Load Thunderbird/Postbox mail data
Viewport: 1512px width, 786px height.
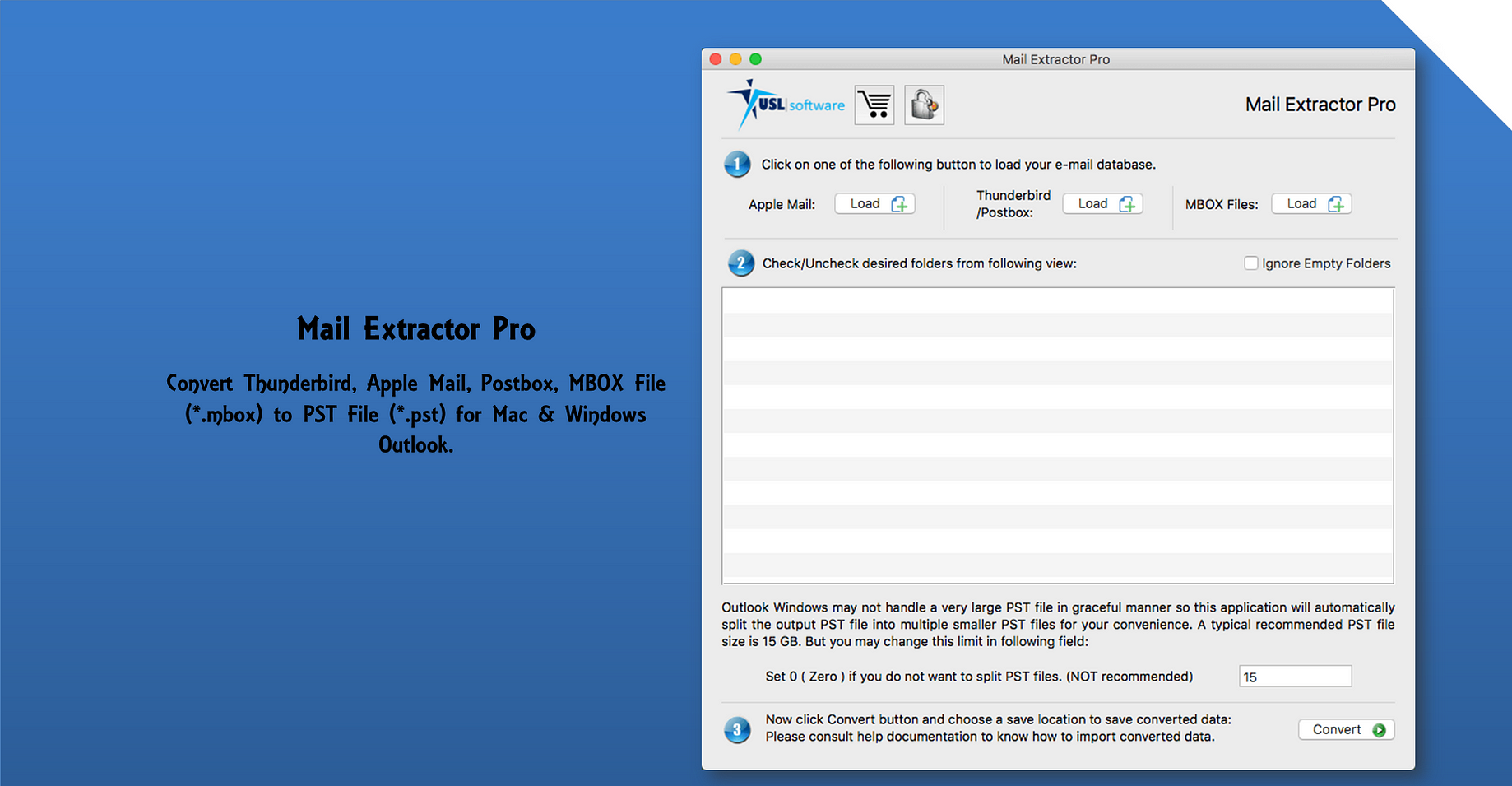(1102, 203)
